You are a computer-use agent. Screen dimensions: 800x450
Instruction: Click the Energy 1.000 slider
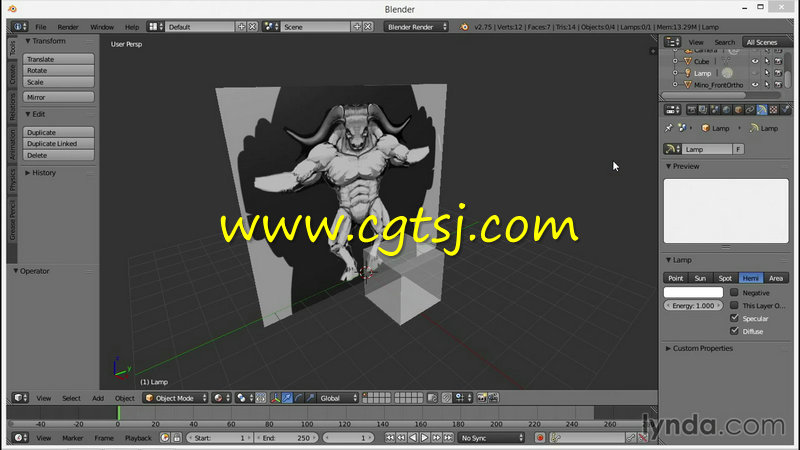(693, 306)
